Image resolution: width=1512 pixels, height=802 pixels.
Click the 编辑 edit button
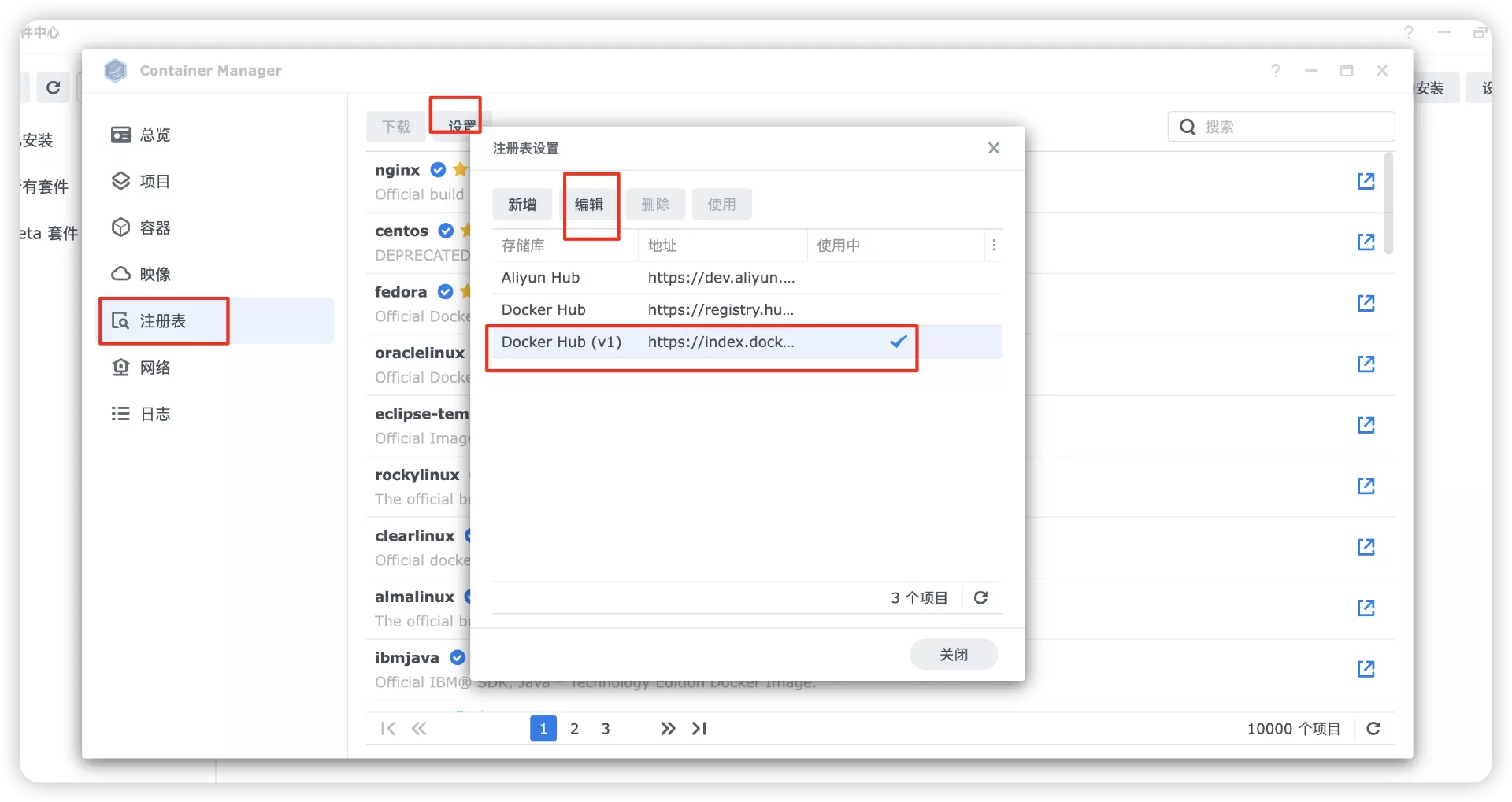click(588, 204)
